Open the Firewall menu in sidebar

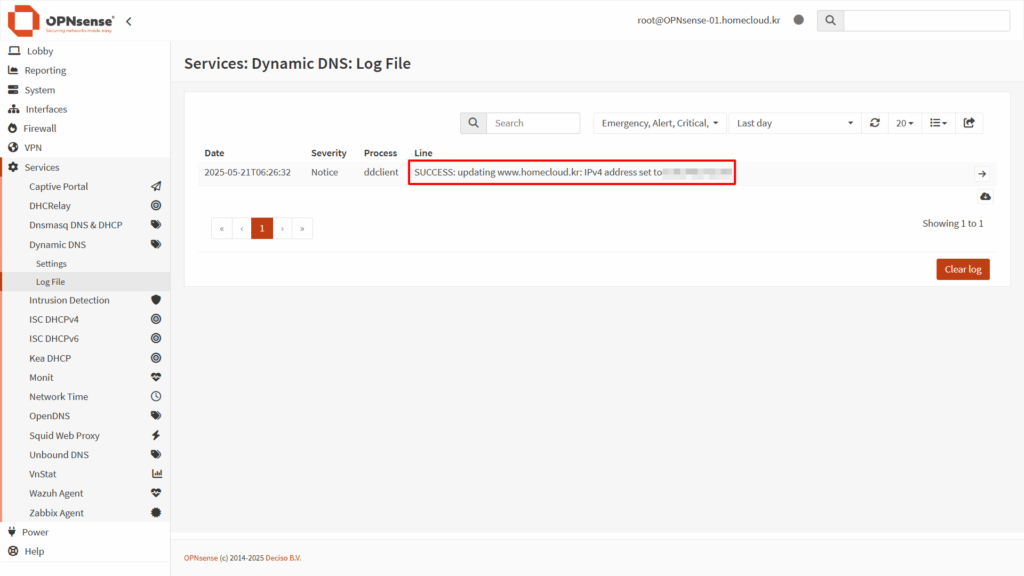click(x=41, y=128)
